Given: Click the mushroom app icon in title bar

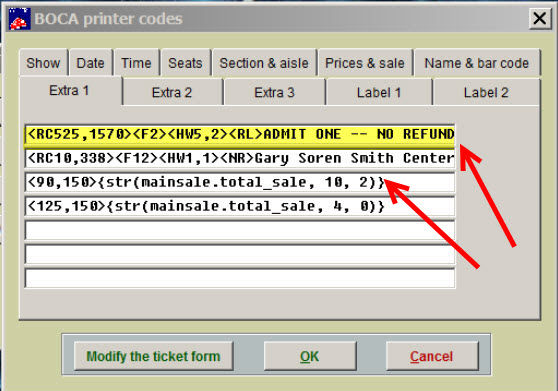Looking at the screenshot, I should click(19, 19).
